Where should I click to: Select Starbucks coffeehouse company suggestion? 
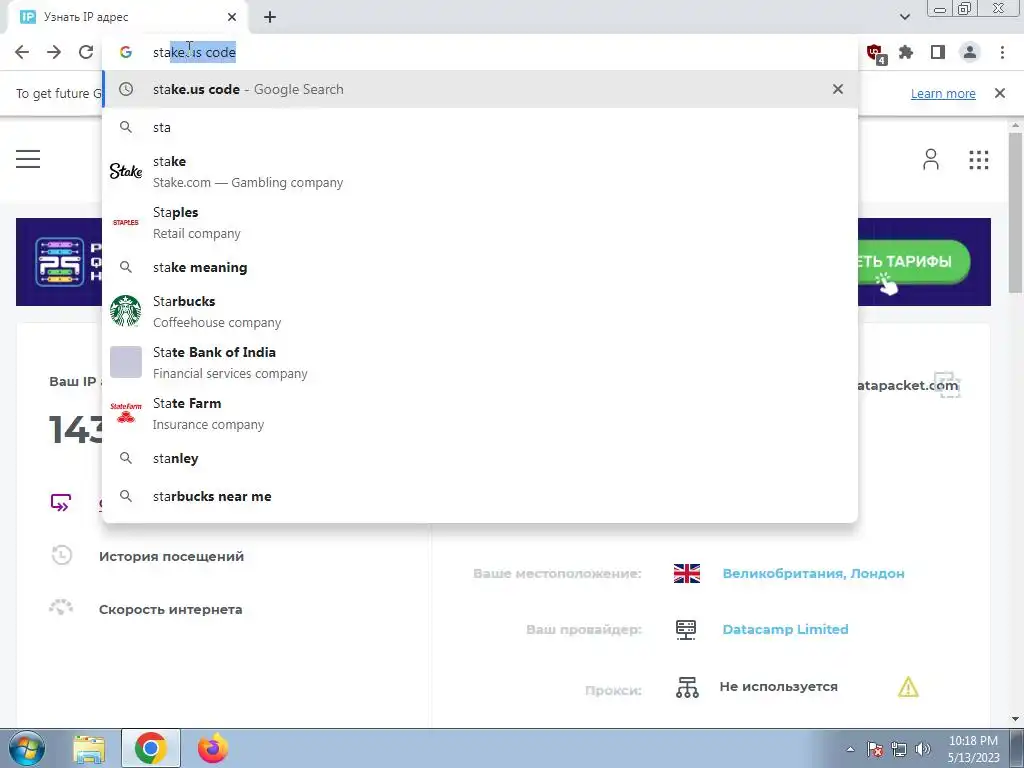click(480, 312)
